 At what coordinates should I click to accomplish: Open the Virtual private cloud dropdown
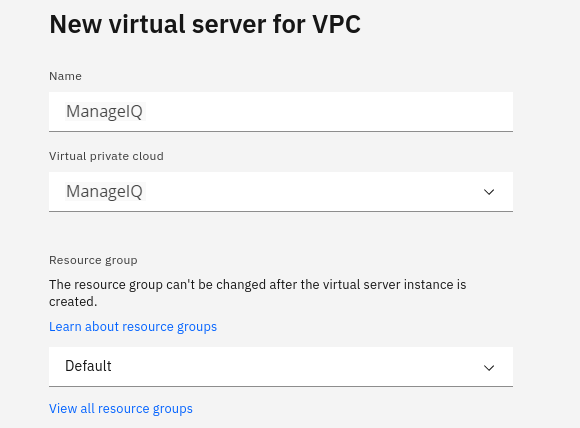(x=281, y=192)
